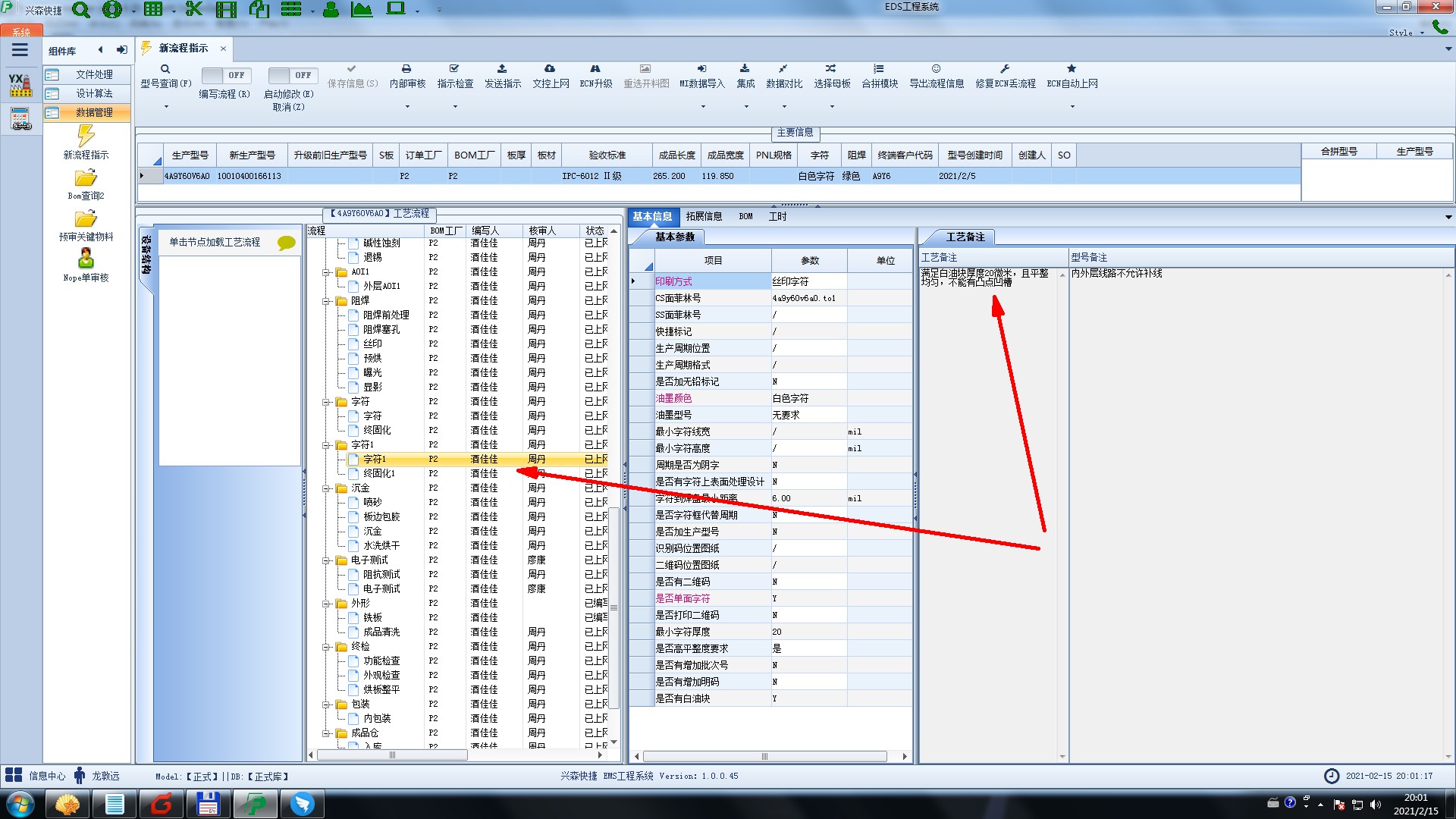Image resolution: width=1456 pixels, height=819 pixels.
Task: Collapse the 沉金 tree folder
Action: point(327,488)
